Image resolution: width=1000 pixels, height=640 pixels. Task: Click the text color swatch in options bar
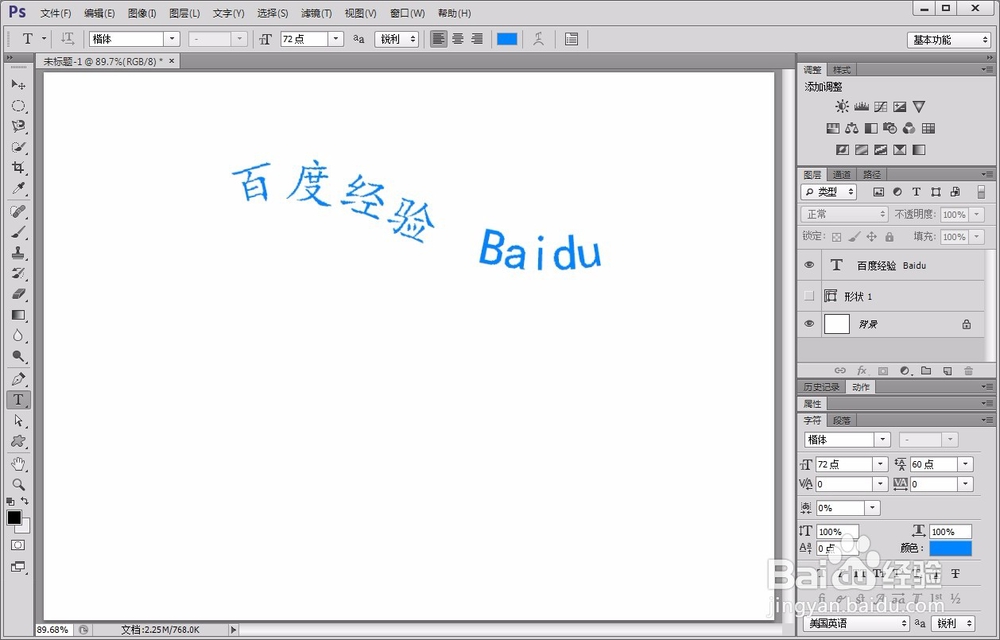click(507, 39)
